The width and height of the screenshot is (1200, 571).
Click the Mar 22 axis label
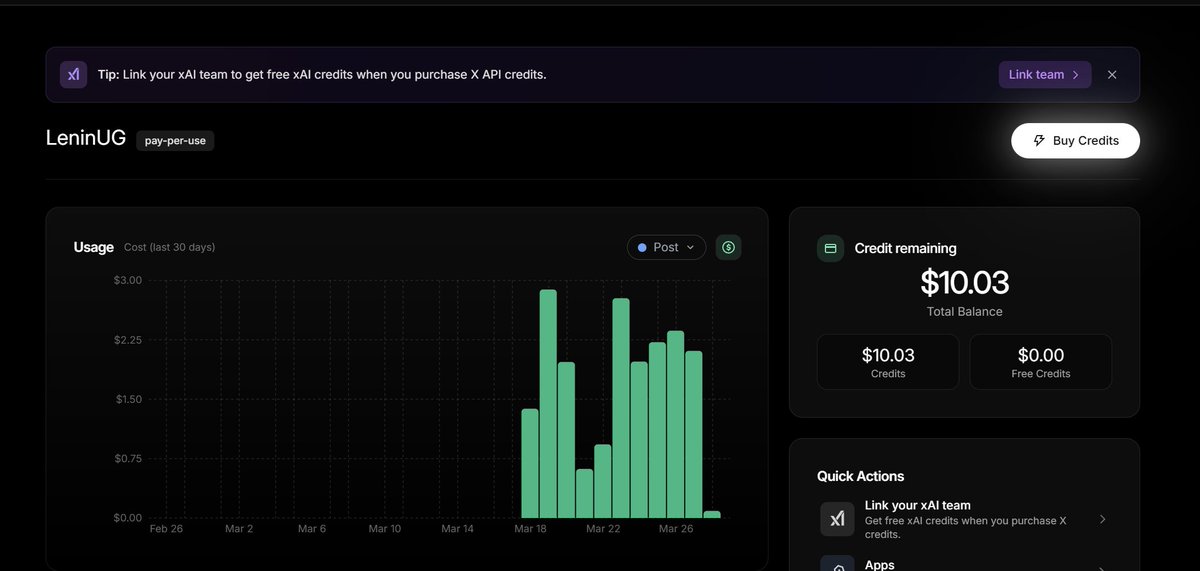[x=603, y=529]
